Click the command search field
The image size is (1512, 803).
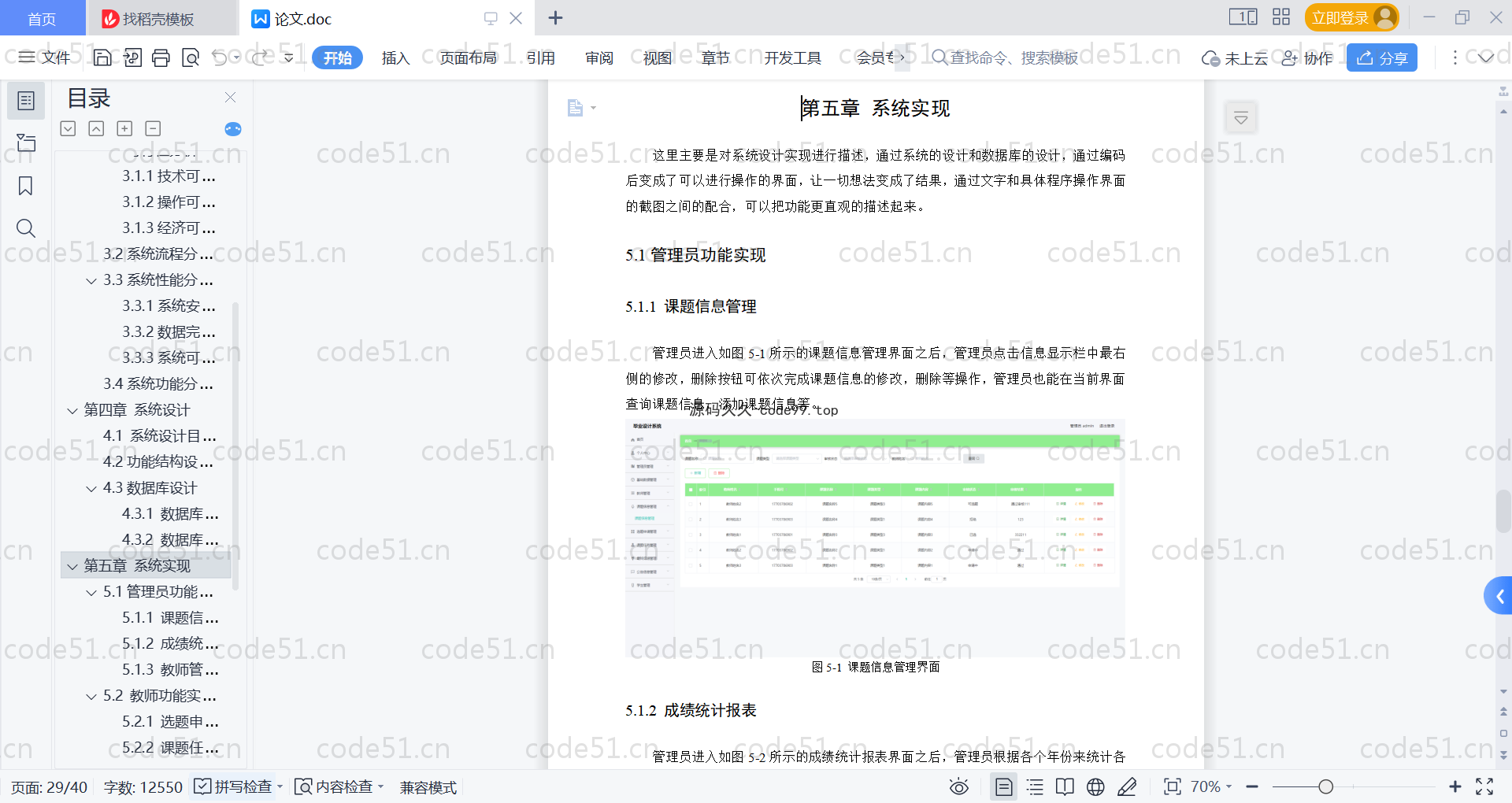1005,57
